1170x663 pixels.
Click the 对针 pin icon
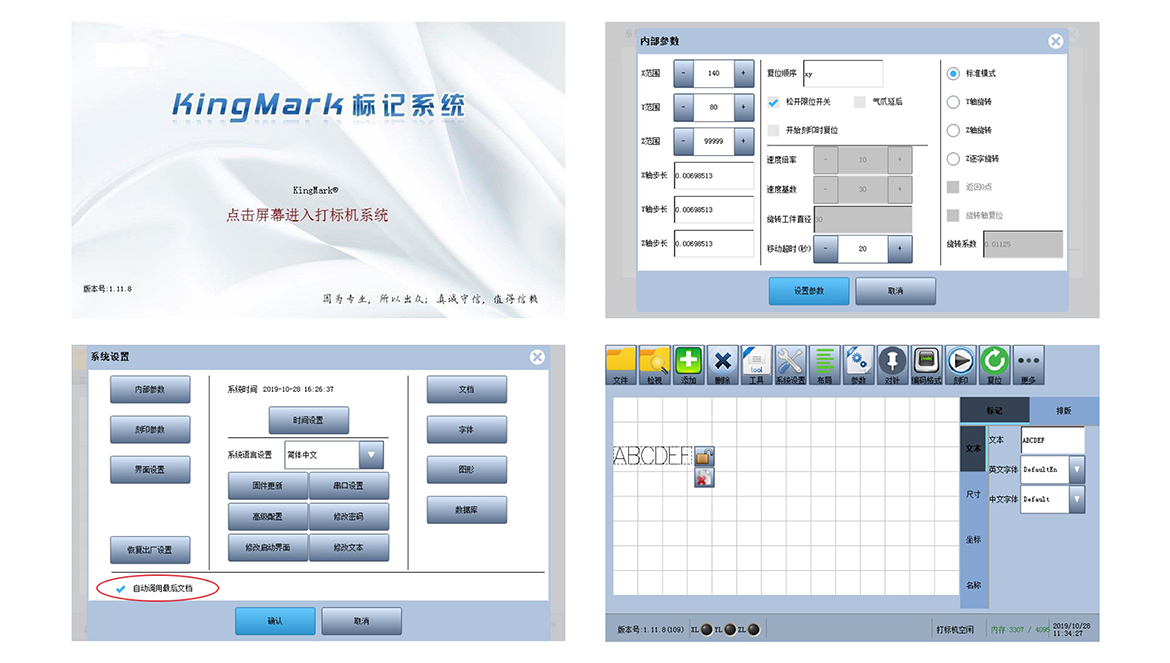[892, 365]
